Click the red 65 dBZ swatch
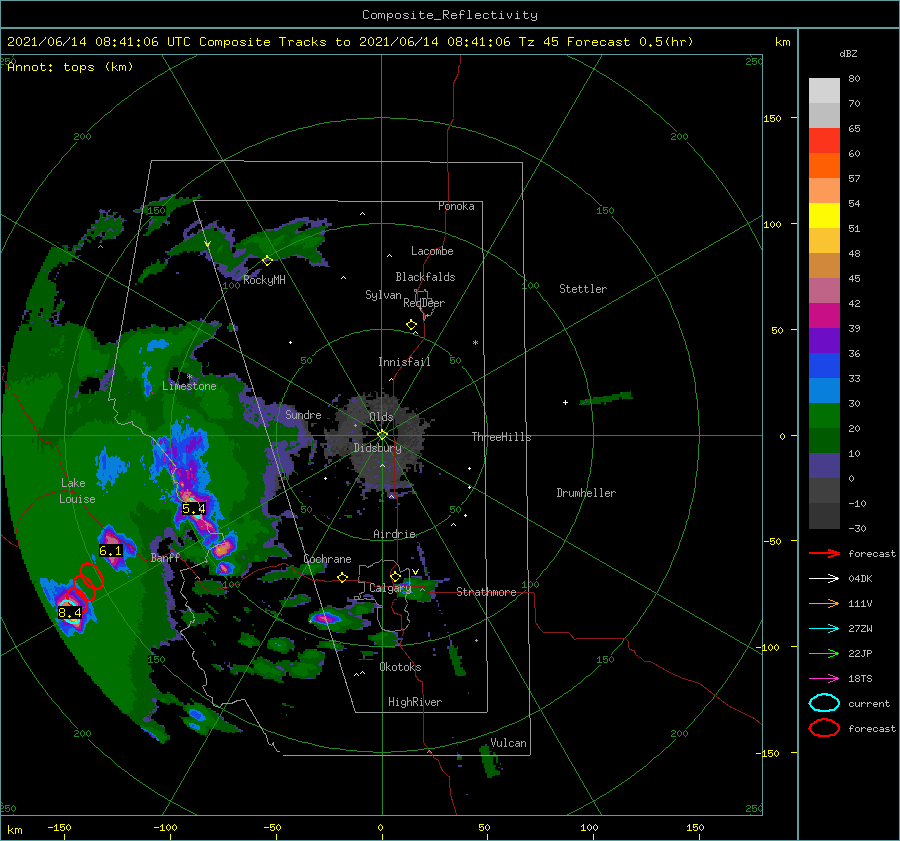Image resolution: width=900 pixels, height=841 pixels. coord(824,141)
